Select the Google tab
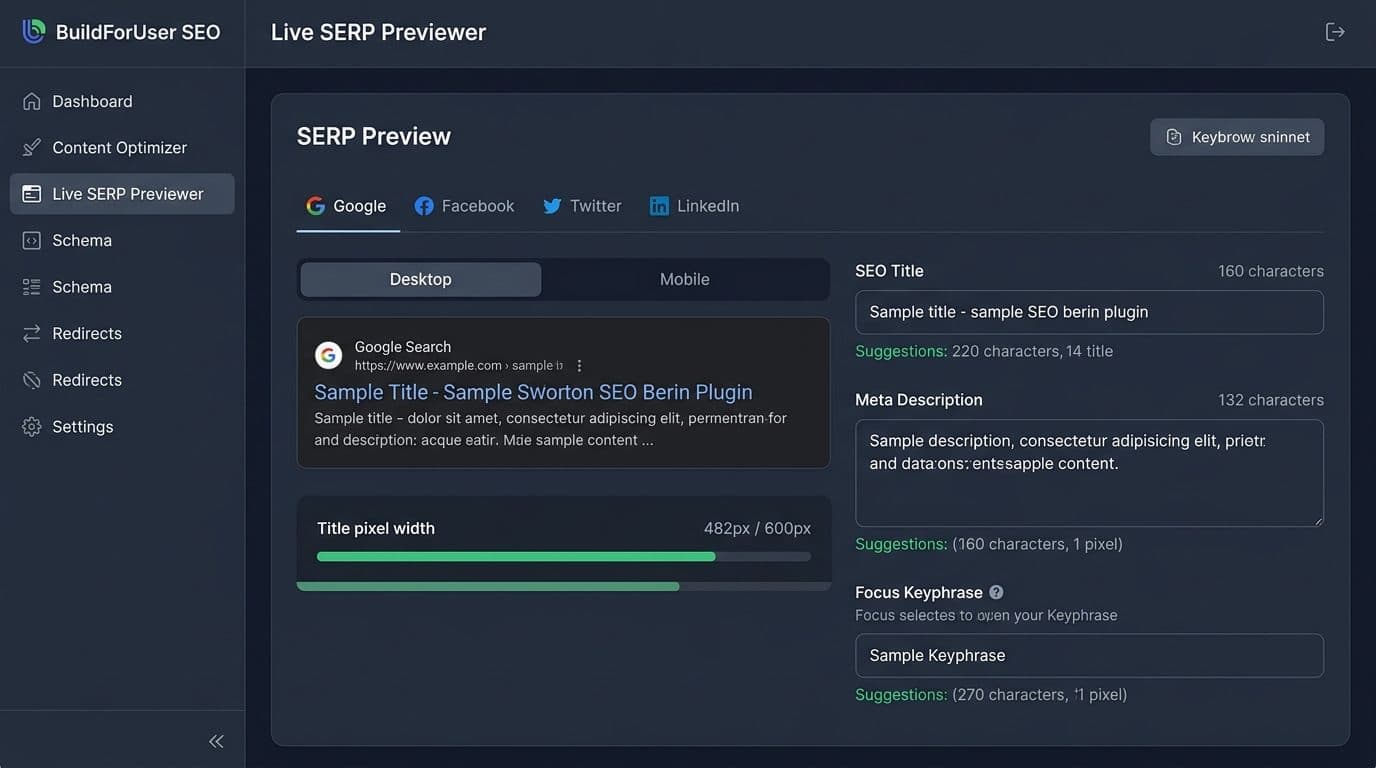1376x768 pixels. 347,206
